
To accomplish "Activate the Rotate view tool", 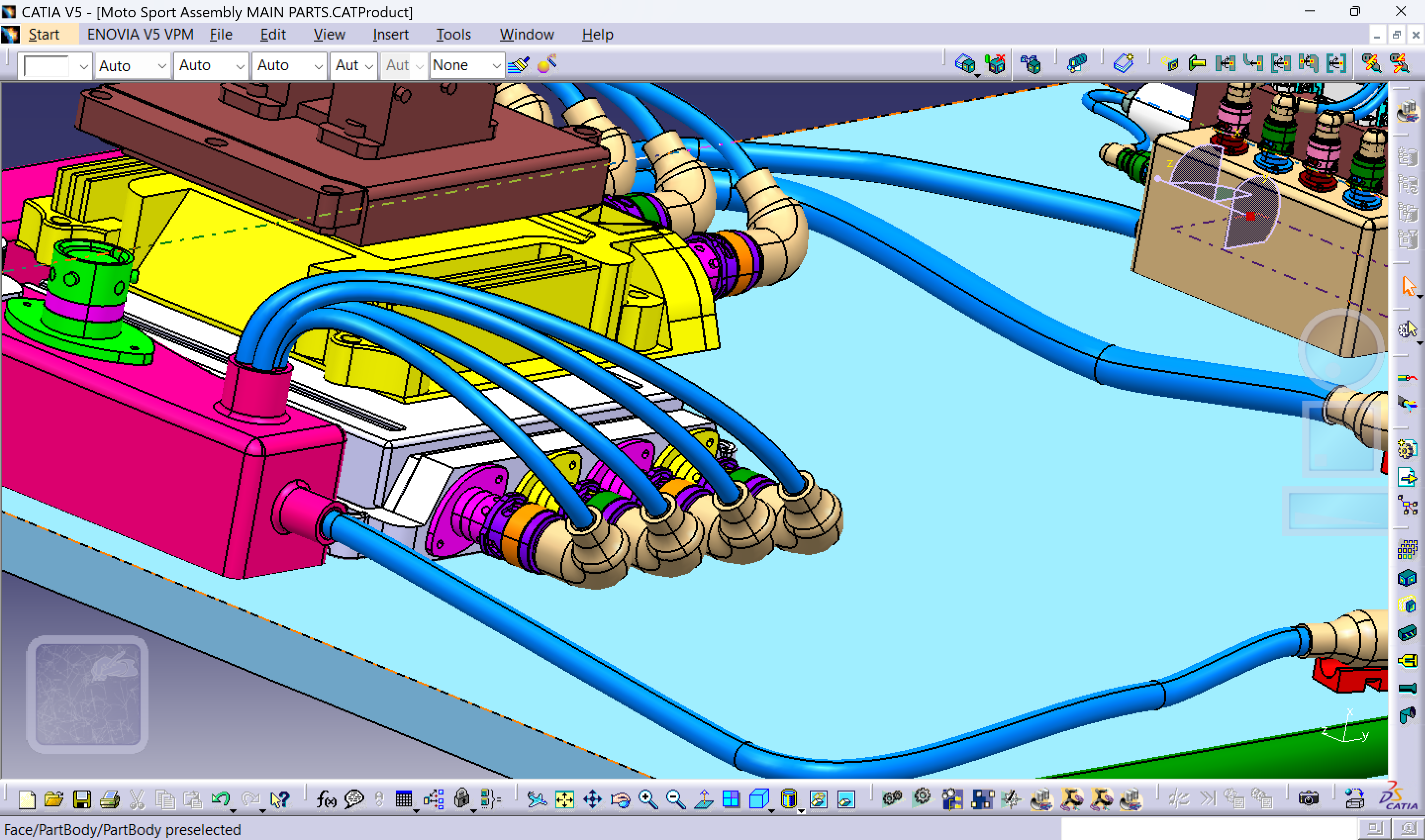I will pyautogui.click(x=621, y=800).
